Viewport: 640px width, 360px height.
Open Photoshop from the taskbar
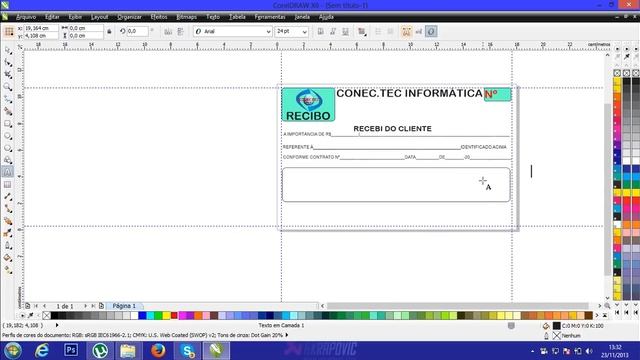pos(71,350)
